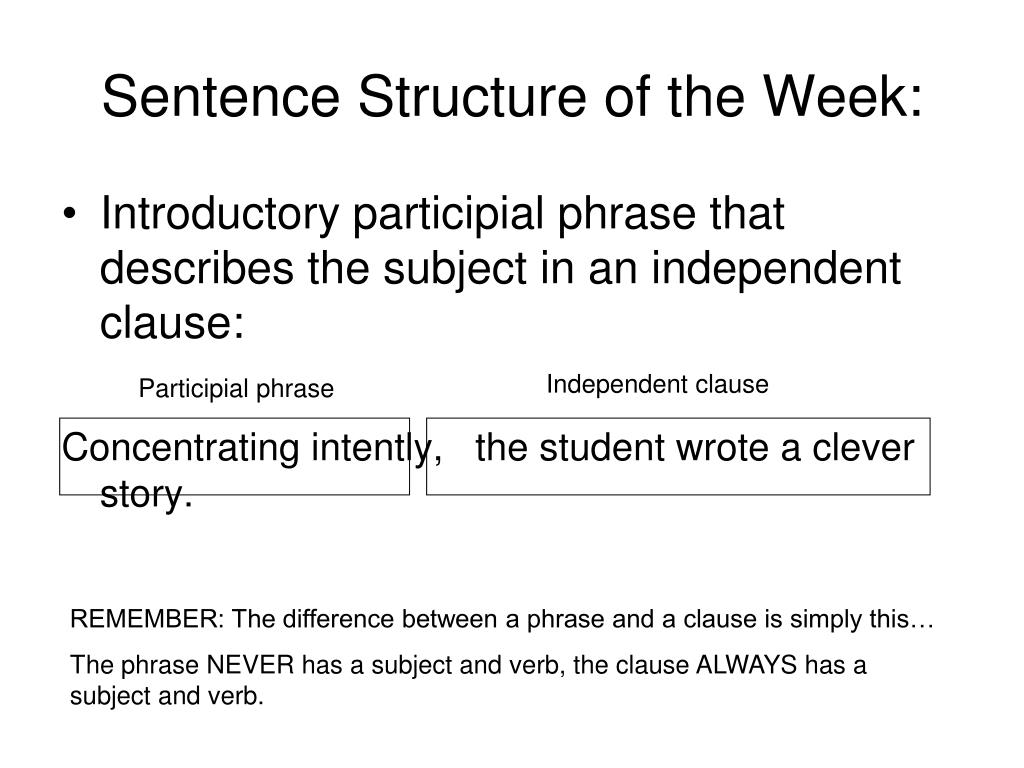Click the final line "subject and verb."
Screen dimensions: 1024x768
click(x=167, y=696)
